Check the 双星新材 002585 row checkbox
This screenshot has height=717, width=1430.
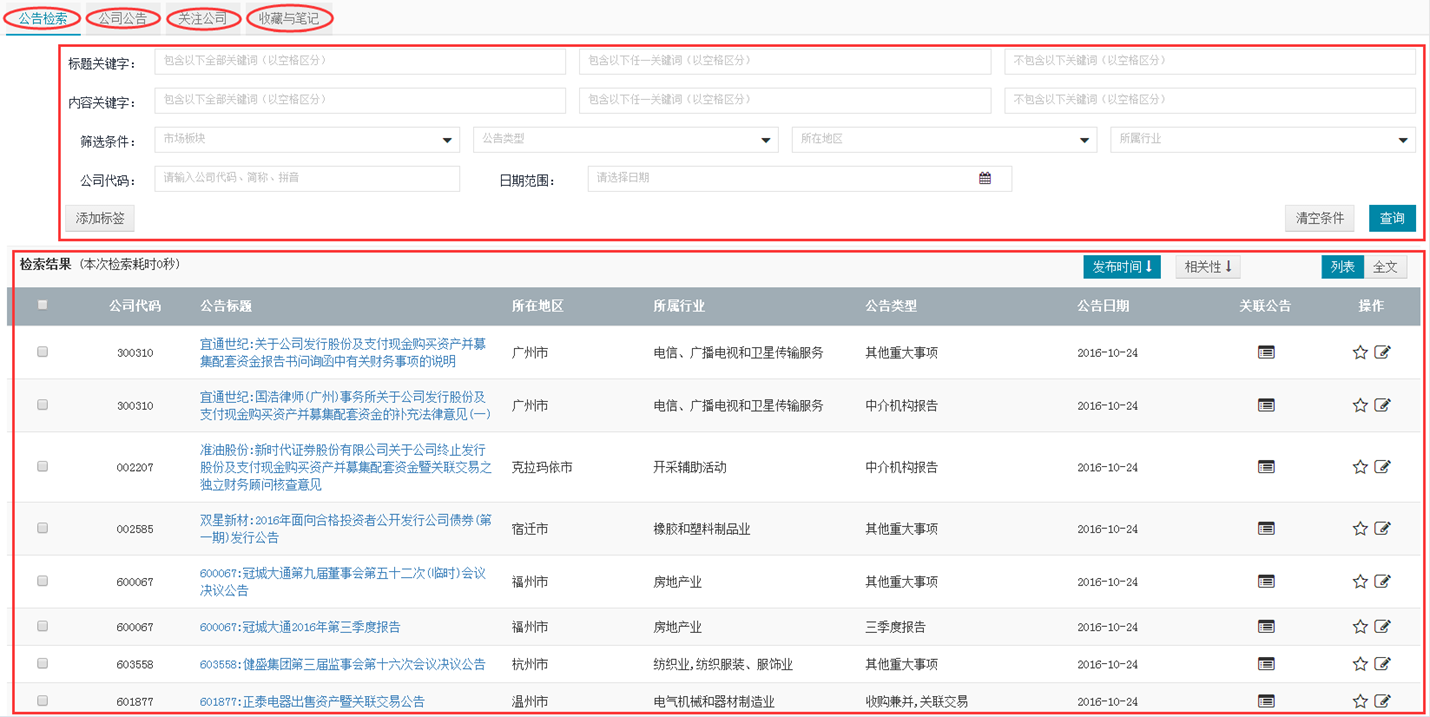pyautogui.click(x=42, y=528)
